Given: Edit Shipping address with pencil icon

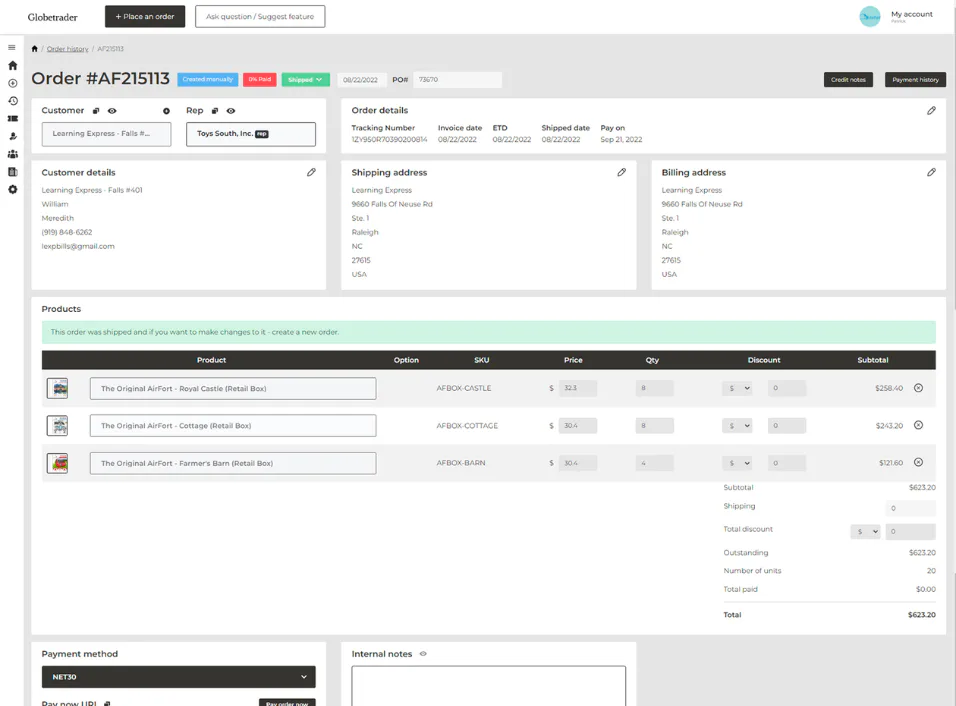Looking at the screenshot, I should (621, 173).
